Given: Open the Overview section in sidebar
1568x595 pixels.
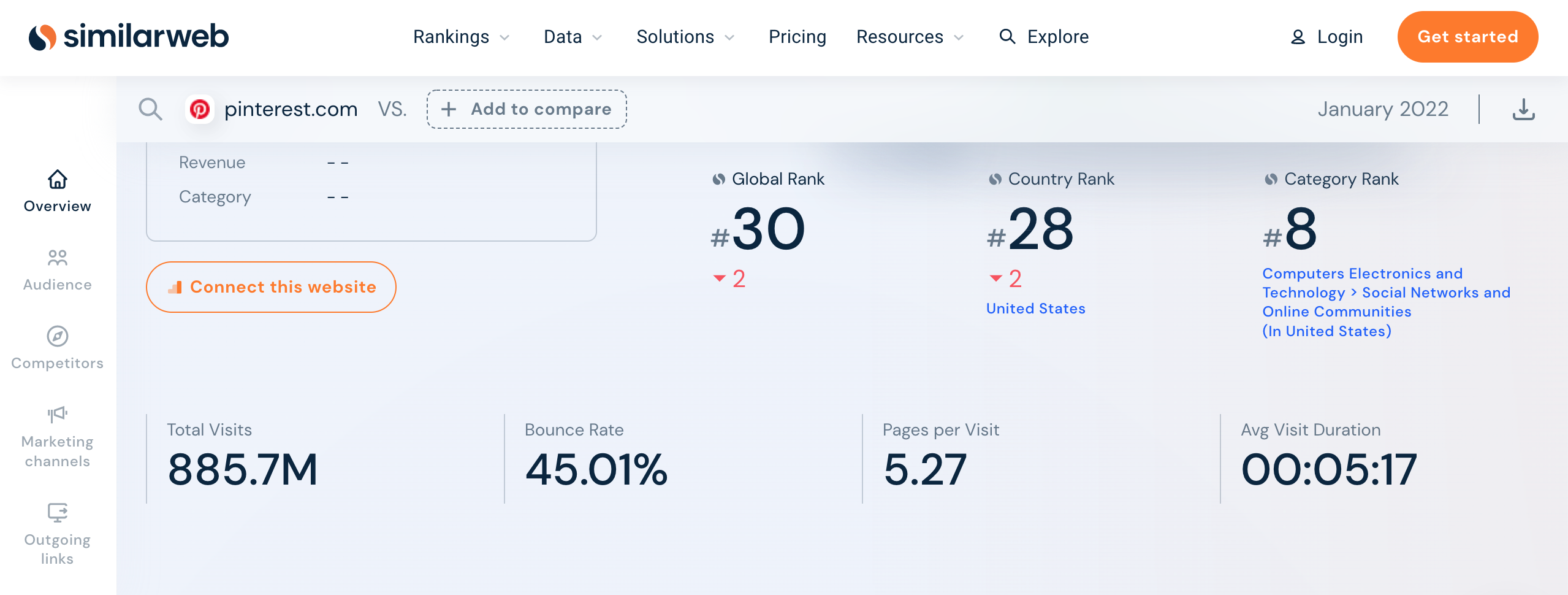Looking at the screenshot, I should pos(56,190).
